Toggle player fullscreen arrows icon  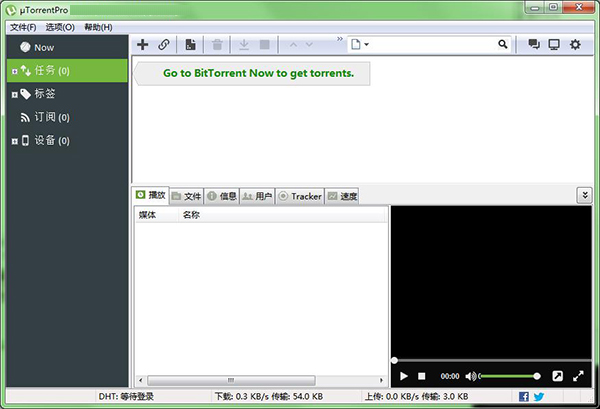click(x=578, y=376)
